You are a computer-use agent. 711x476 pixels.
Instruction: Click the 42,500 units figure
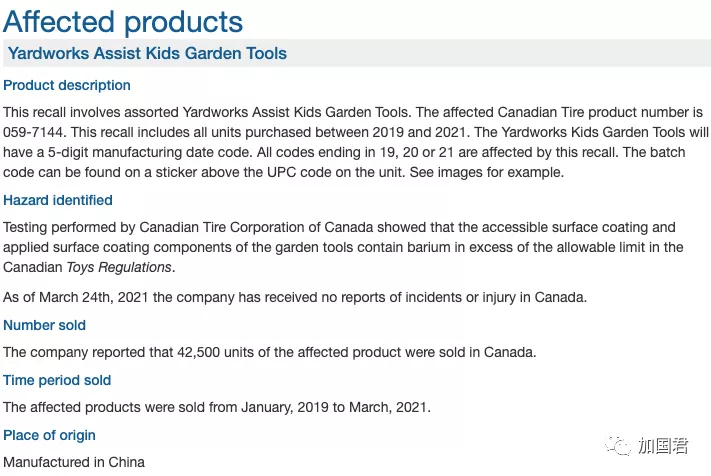click(x=215, y=352)
